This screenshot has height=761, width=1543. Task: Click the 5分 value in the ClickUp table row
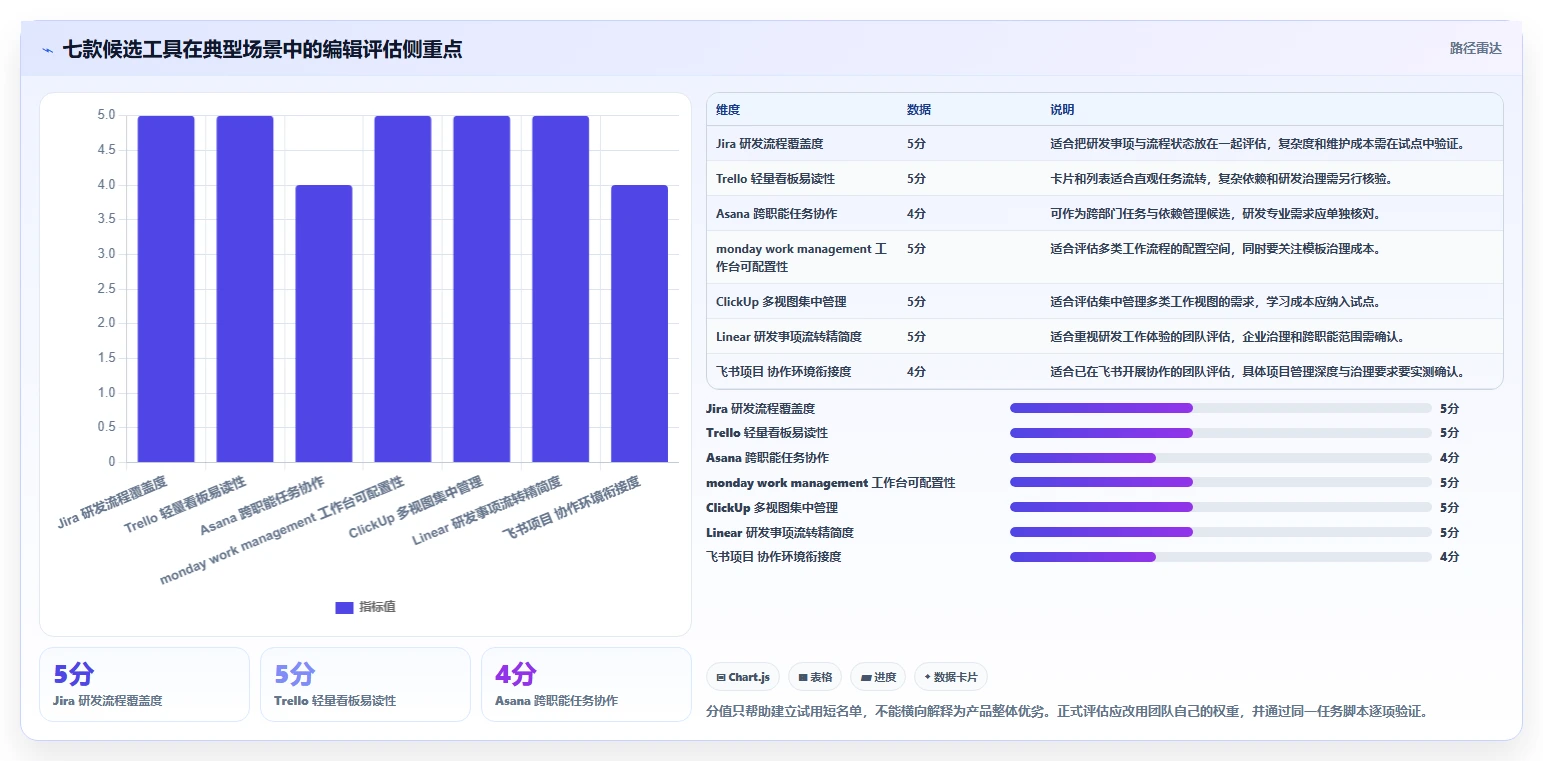916,302
